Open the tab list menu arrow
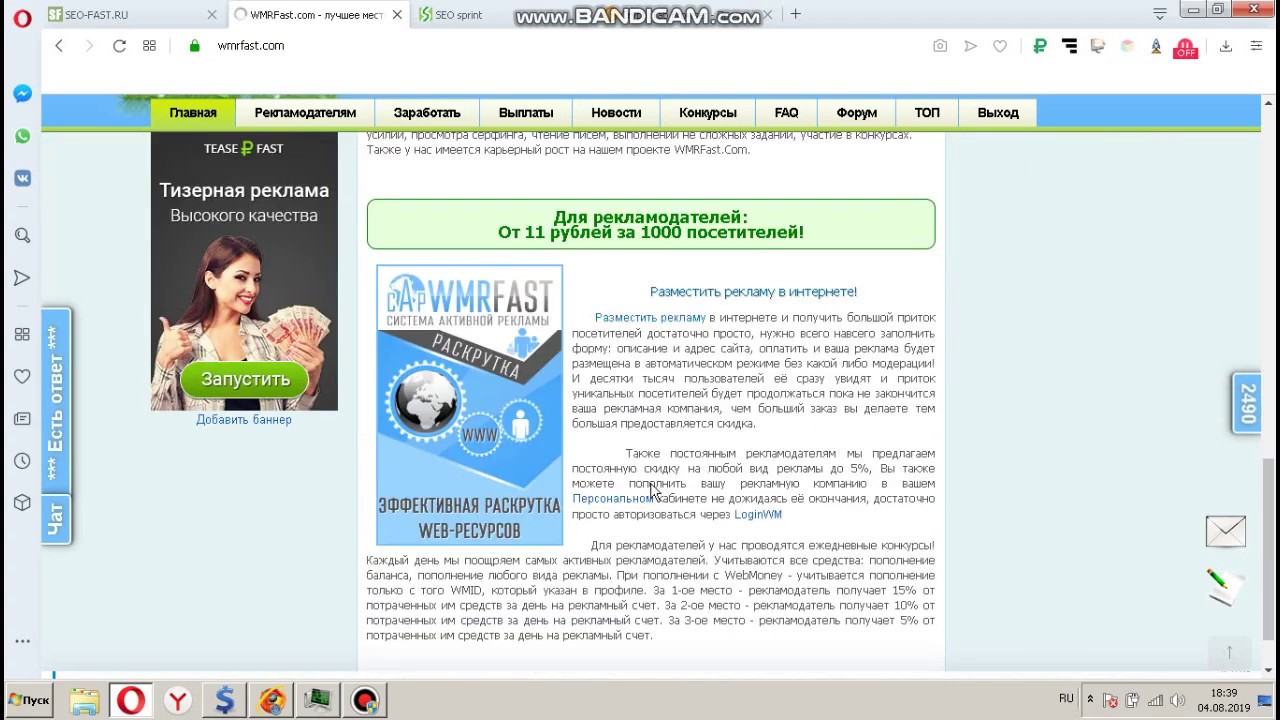The image size is (1280, 720). point(1160,14)
